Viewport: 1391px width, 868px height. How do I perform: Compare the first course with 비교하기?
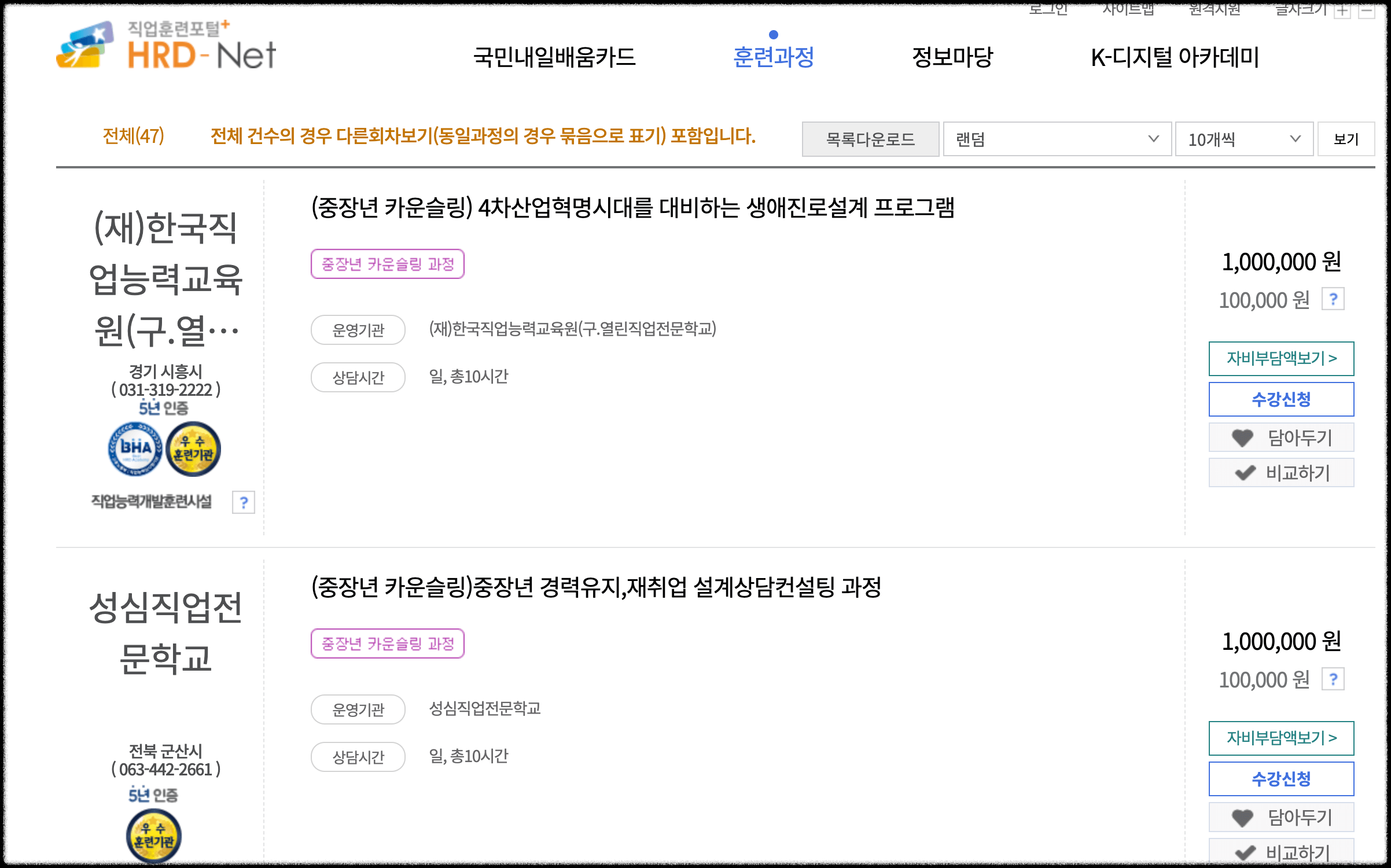[x=1281, y=473]
